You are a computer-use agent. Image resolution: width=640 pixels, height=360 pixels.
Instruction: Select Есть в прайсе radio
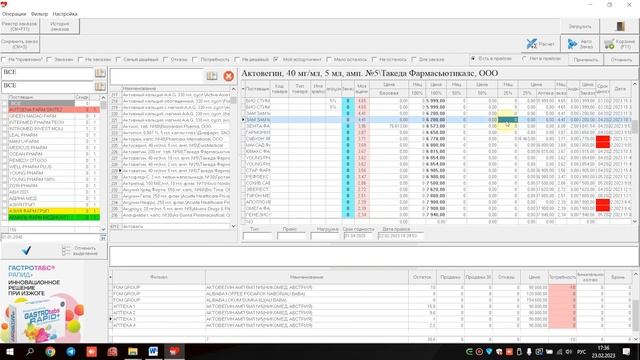(473, 59)
